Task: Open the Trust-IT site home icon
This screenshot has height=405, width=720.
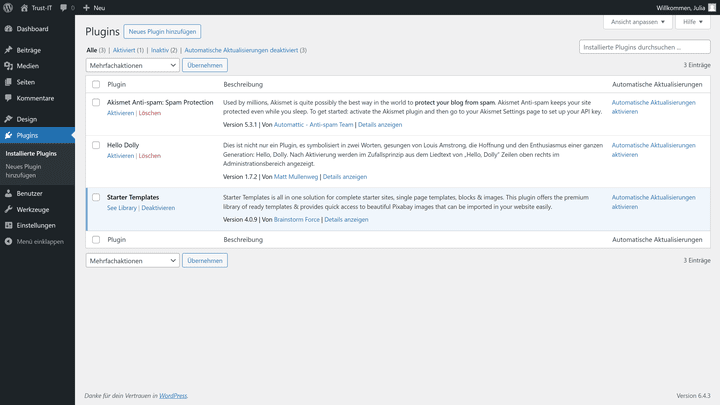Action: coord(24,7)
